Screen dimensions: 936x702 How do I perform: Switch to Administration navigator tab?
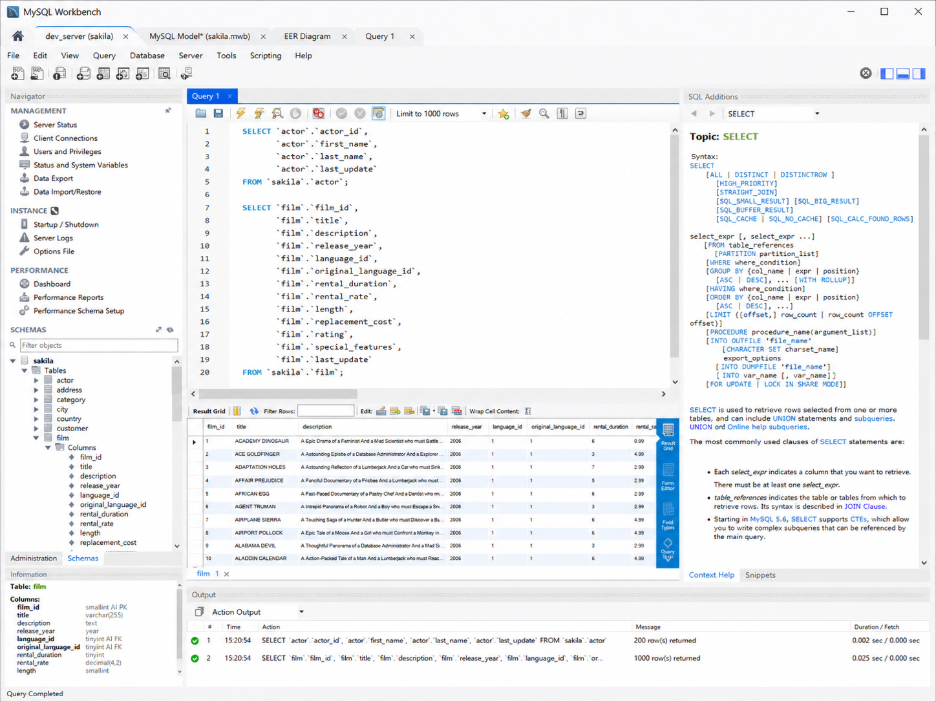(x=33, y=558)
